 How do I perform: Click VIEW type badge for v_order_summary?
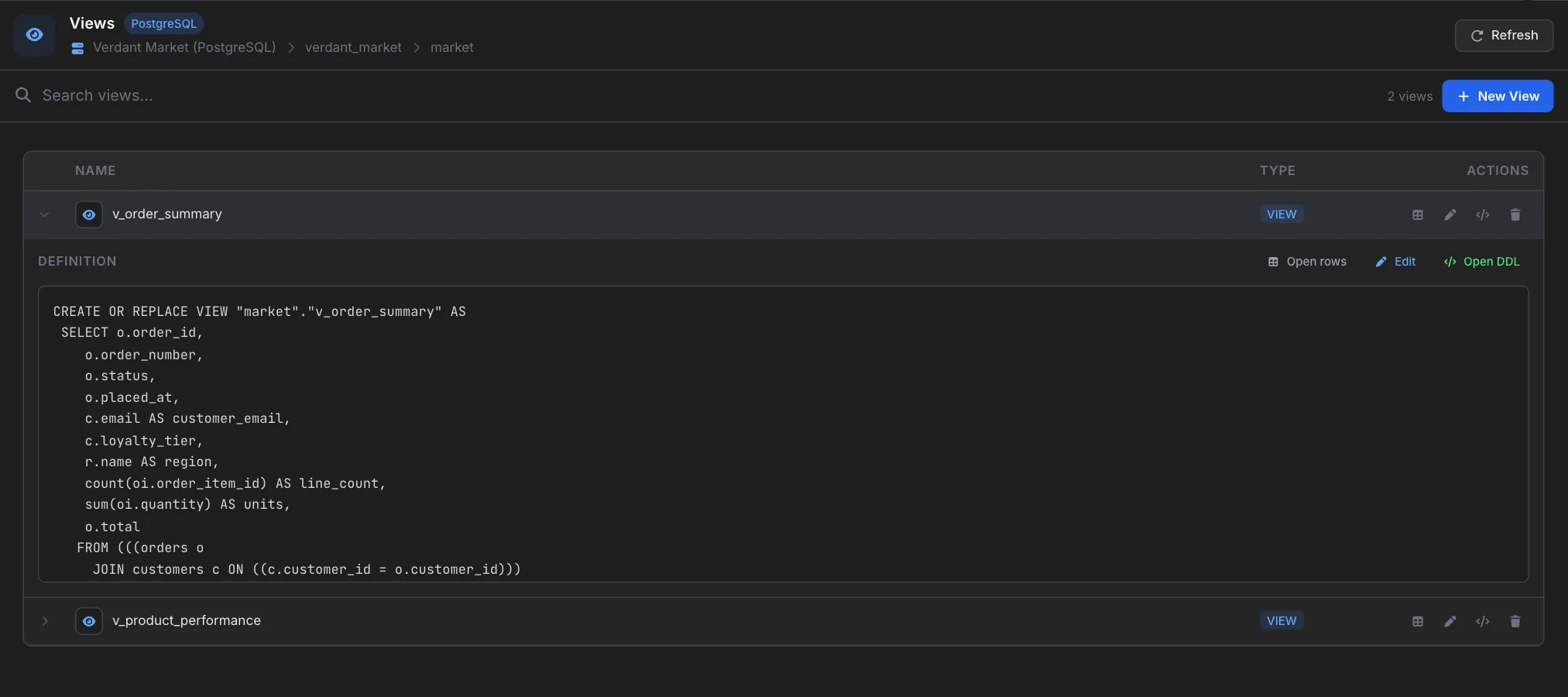tap(1282, 215)
